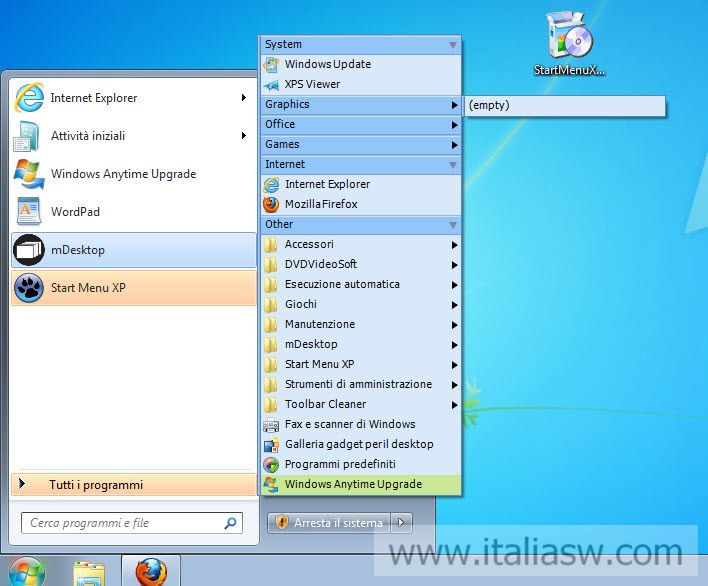Launch Fax e scanner di Windows icon
Image resolution: width=708 pixels, height=586 pixels.
(271, 424)
